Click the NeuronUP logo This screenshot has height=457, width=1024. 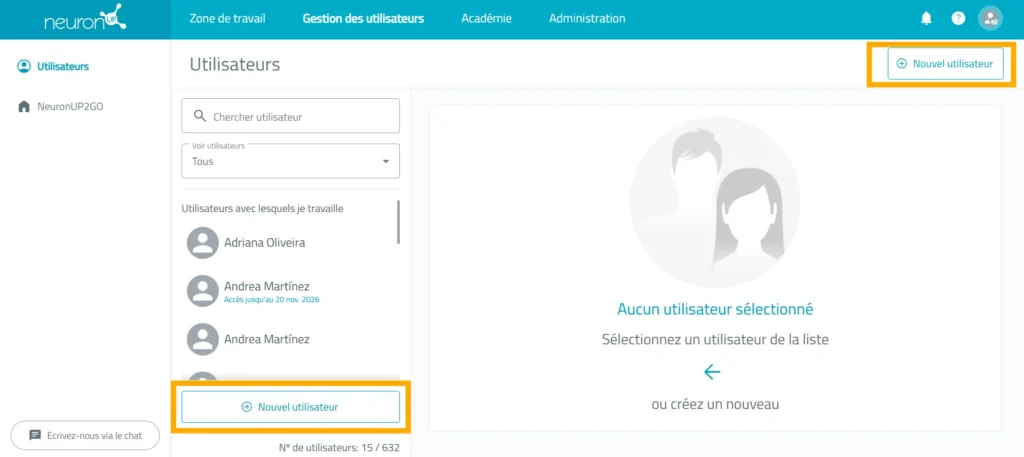point(85,18)
